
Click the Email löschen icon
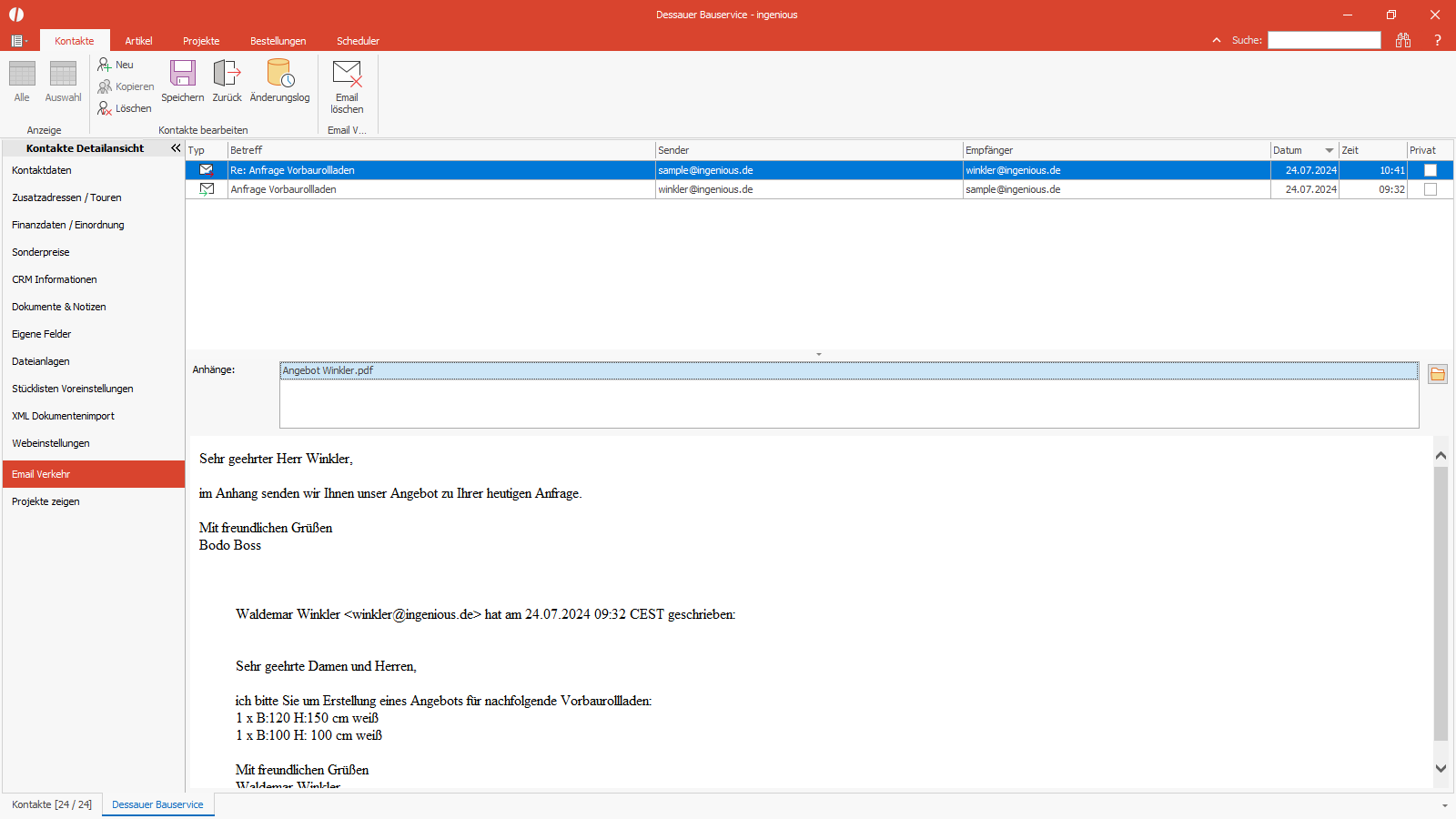click(x=347, y=73)
